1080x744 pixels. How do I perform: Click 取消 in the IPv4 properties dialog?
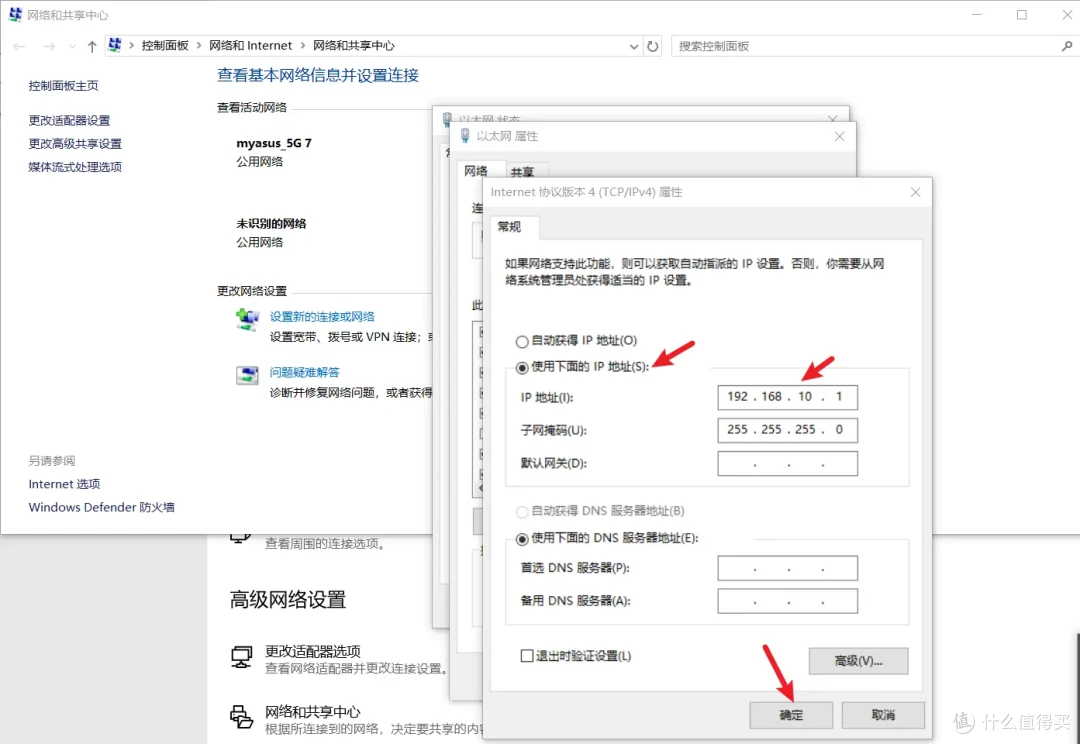pyautogui.click(x=883, y=715)
